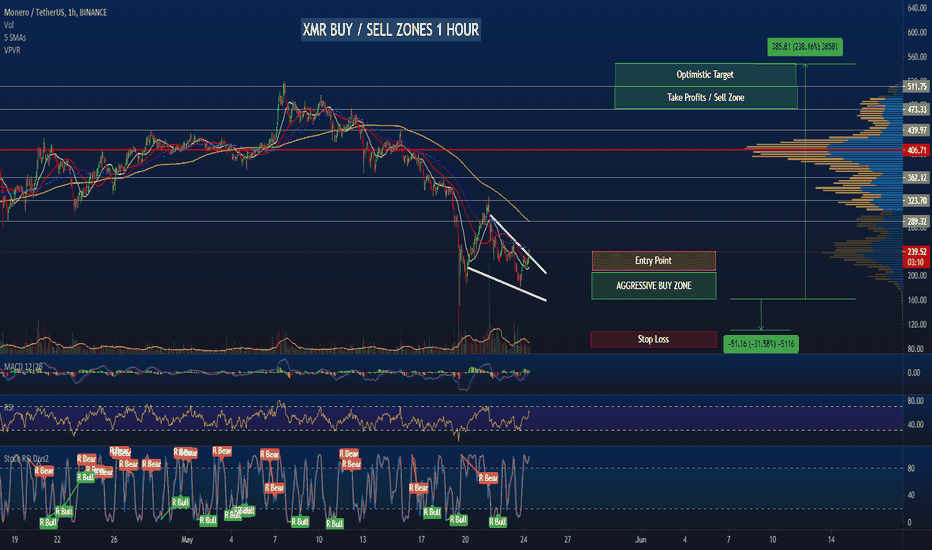The width and height of the screenshot is (932, 550).
Task: Click date '27' on the time axis
Action: coord(568,540)
